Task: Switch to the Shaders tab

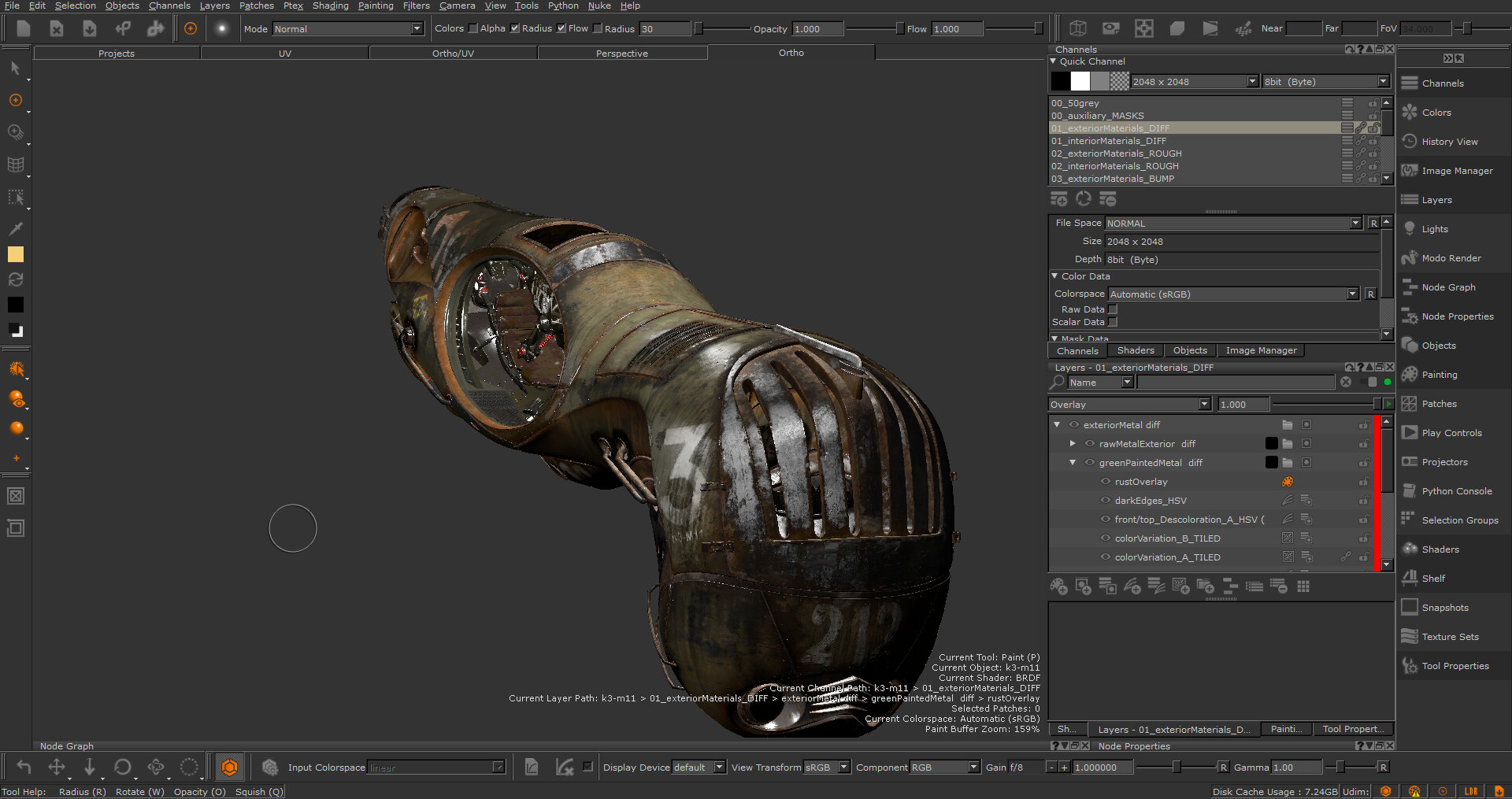Action: click(x=1135, y=351)
